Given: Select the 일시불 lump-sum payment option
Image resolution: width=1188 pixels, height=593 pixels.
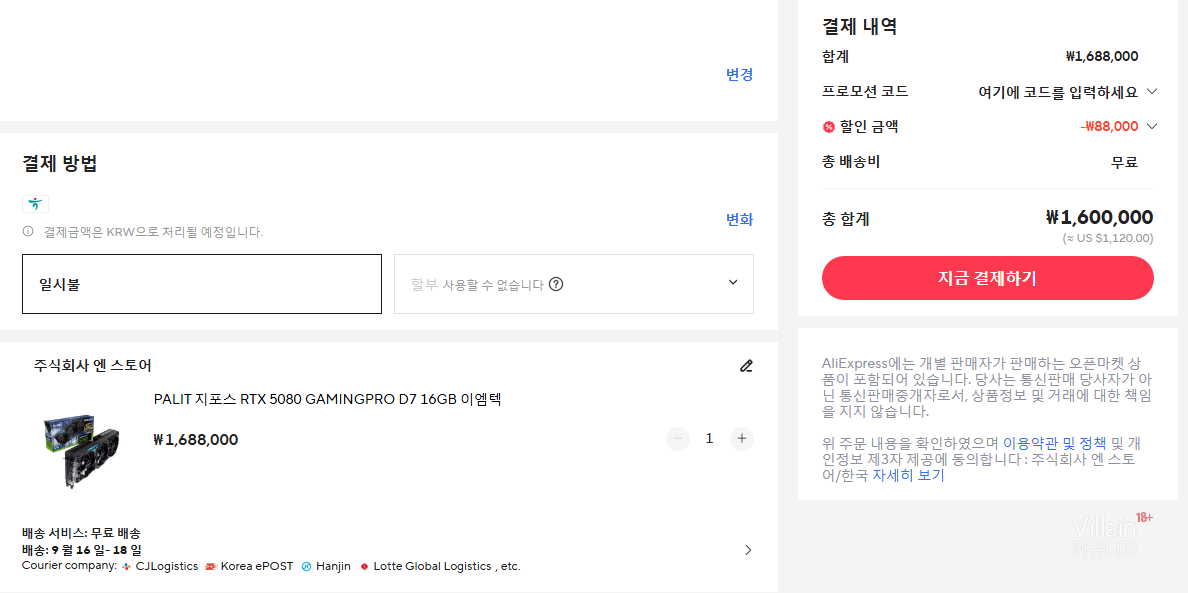Looking at the screenshot, I should 202,284.
